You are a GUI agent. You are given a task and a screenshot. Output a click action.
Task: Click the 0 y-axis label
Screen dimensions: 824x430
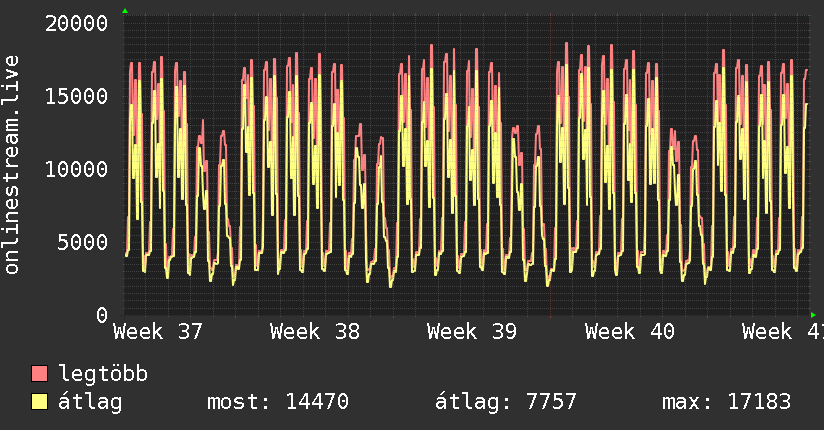tap(102, 315)
